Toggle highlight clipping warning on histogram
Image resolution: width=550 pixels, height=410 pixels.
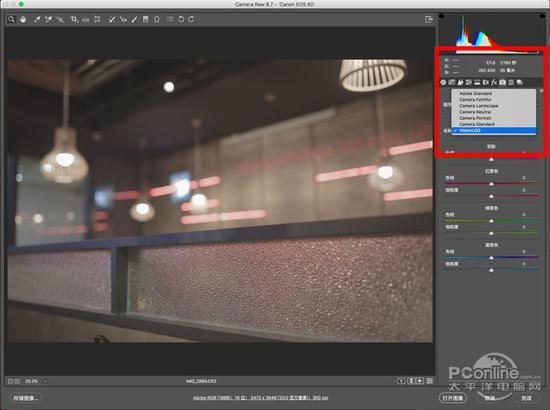click(x=543, y=15)
